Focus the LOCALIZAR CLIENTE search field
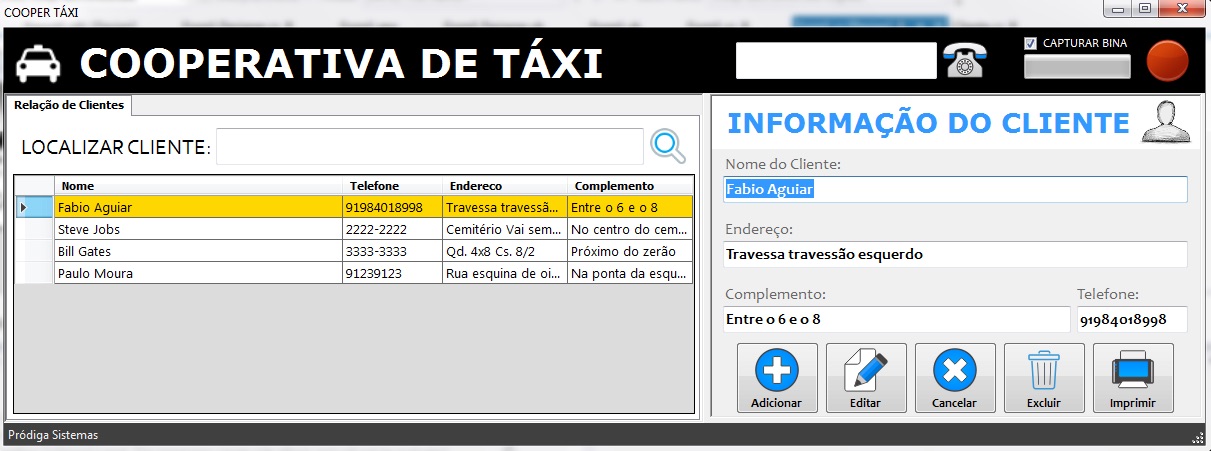 point(430,146)
